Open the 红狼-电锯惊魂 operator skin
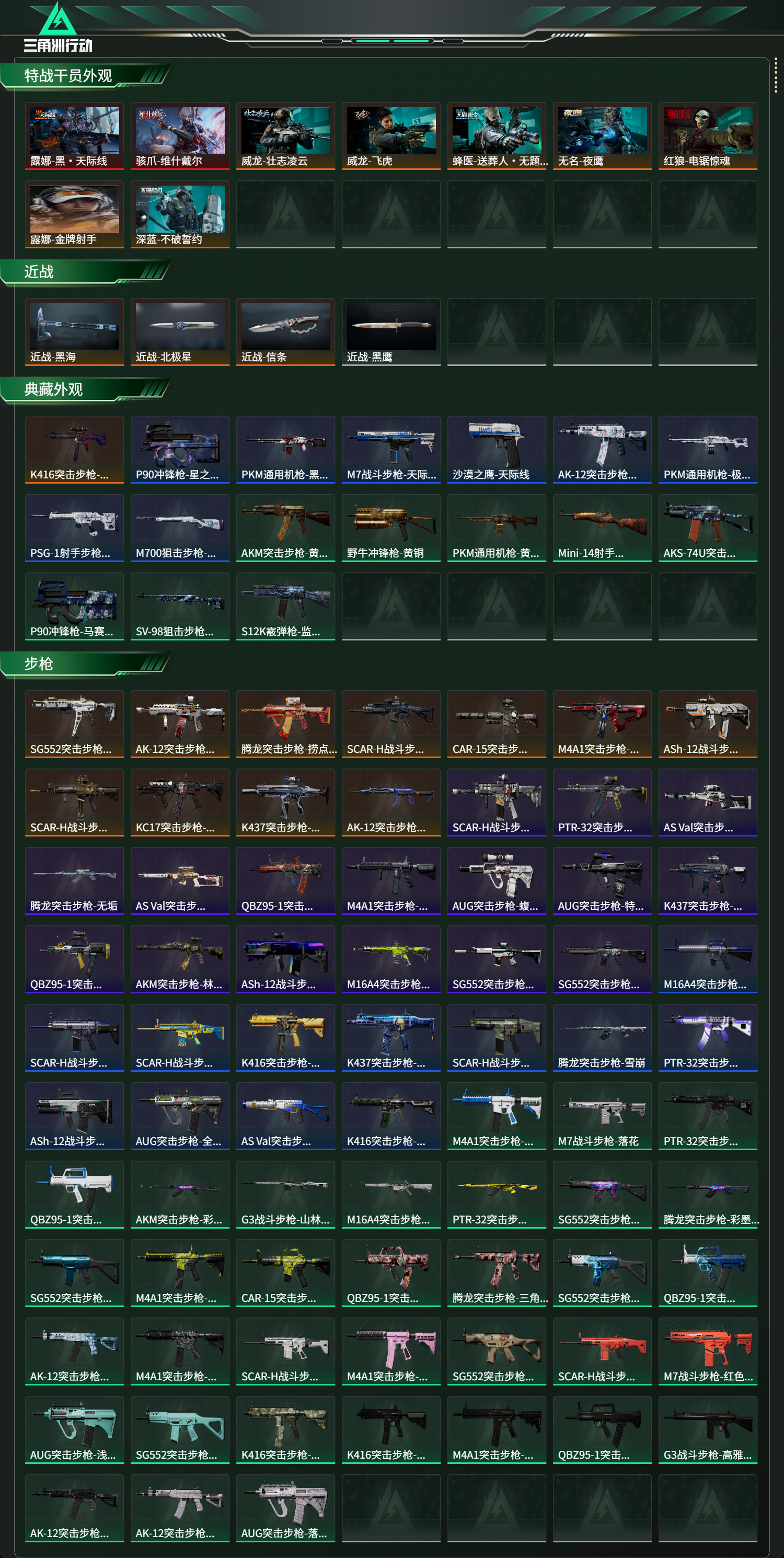 [x=708, y=135]
